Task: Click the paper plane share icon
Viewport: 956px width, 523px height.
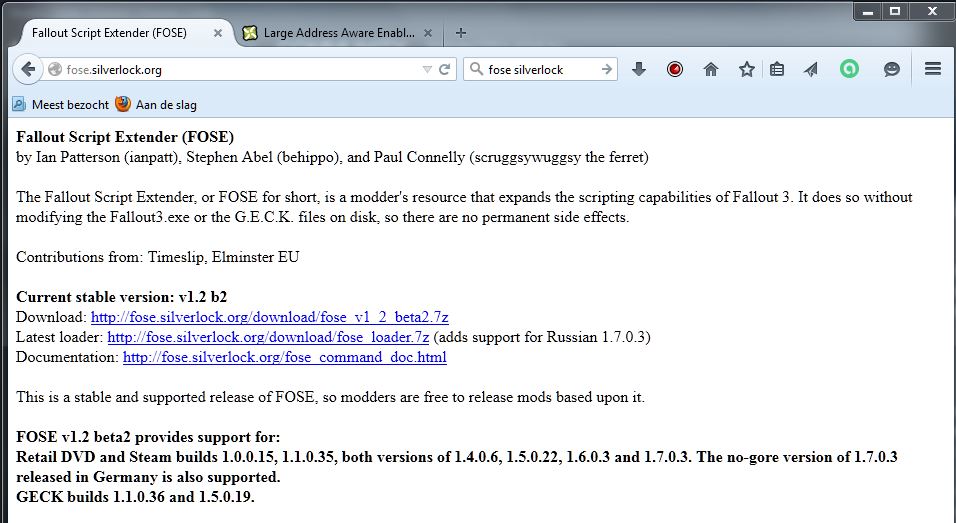Action: [811, 69]
